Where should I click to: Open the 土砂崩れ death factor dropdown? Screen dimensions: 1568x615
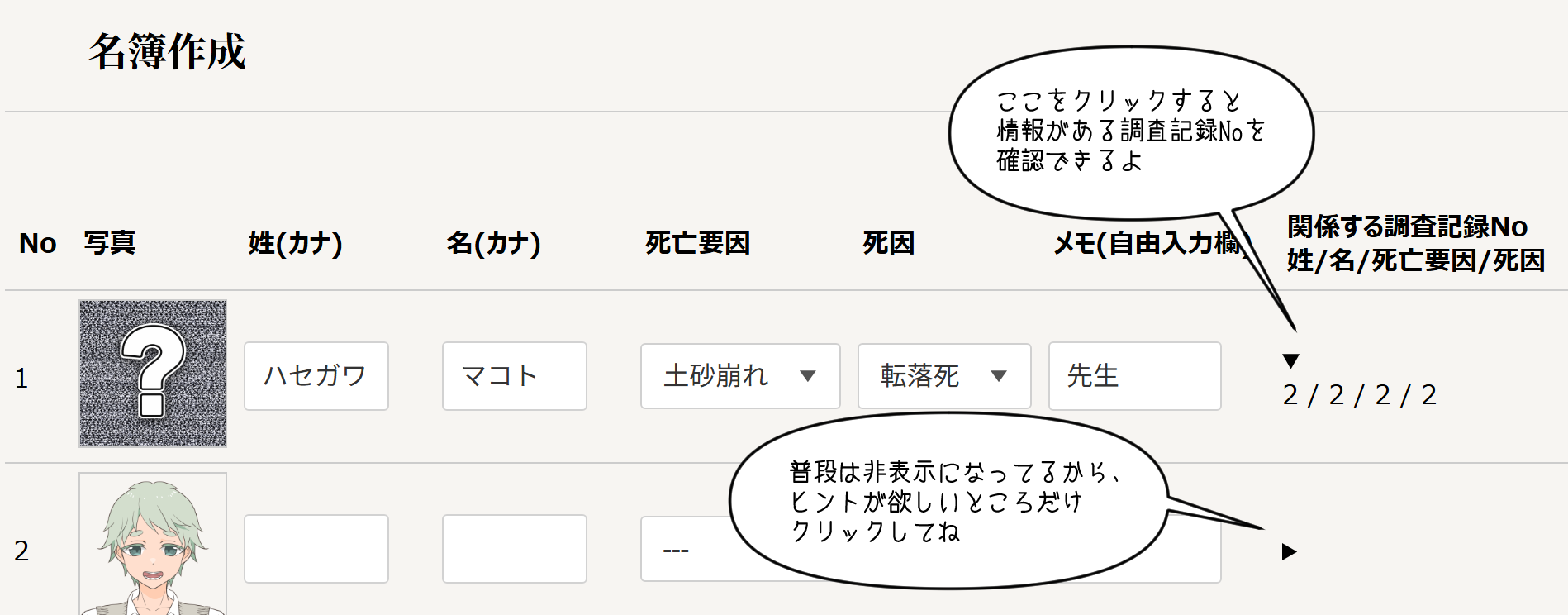(740, 376)
